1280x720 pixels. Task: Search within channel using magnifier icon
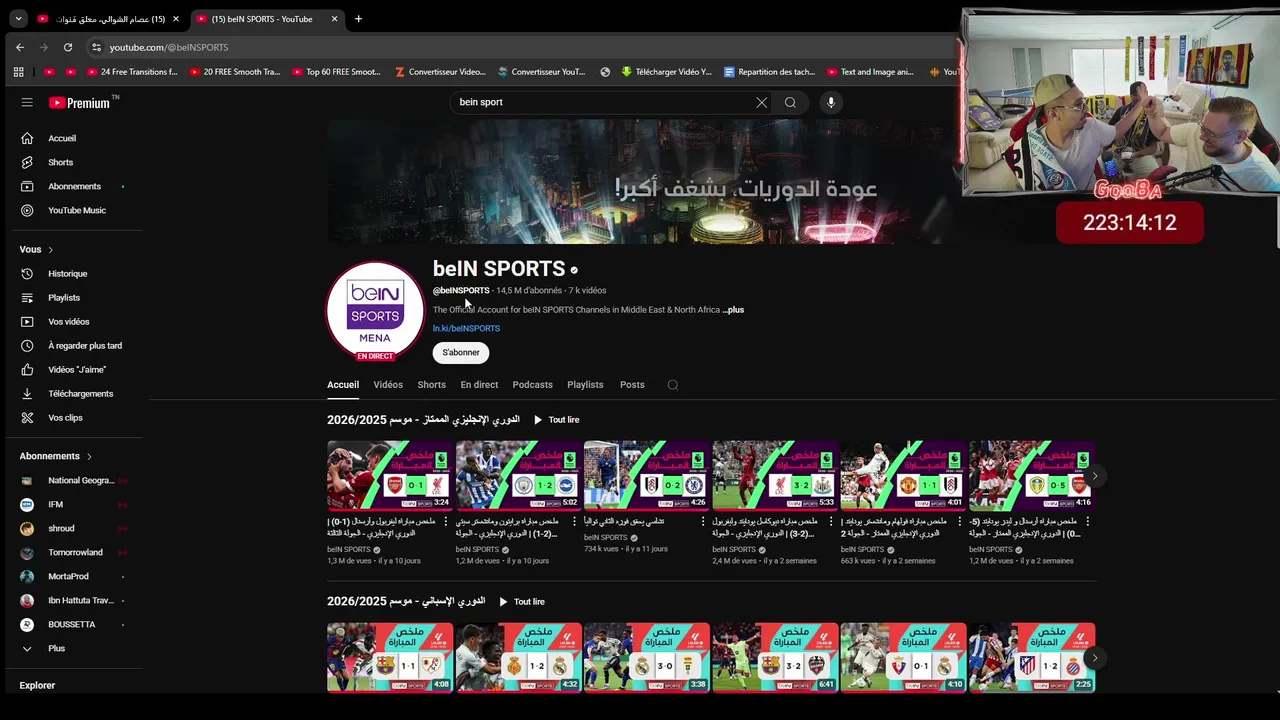point(673,385)
